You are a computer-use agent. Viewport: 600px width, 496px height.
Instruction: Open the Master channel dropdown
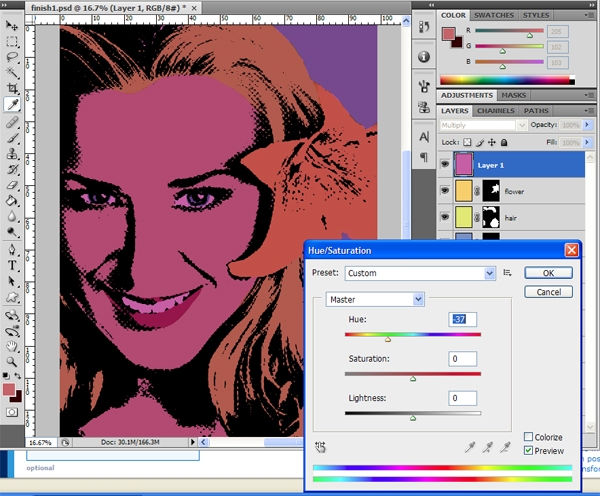(x=375, y=299)
